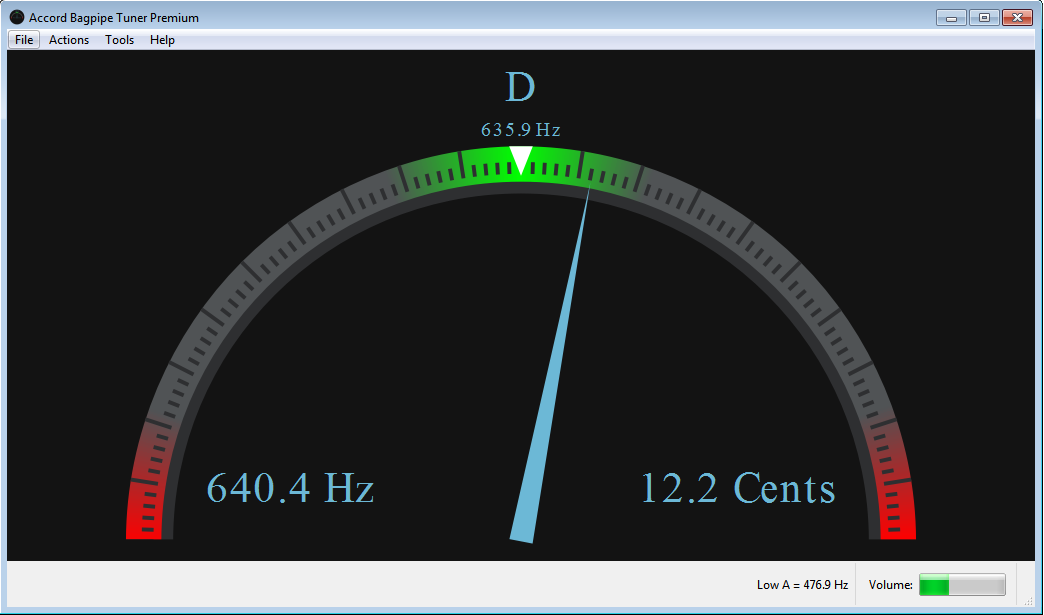The height and width of the screenshot is (615, 1044).
Task: Click the window title Accord Bagpipe Tuner Premium
Action: click(114, 18)
